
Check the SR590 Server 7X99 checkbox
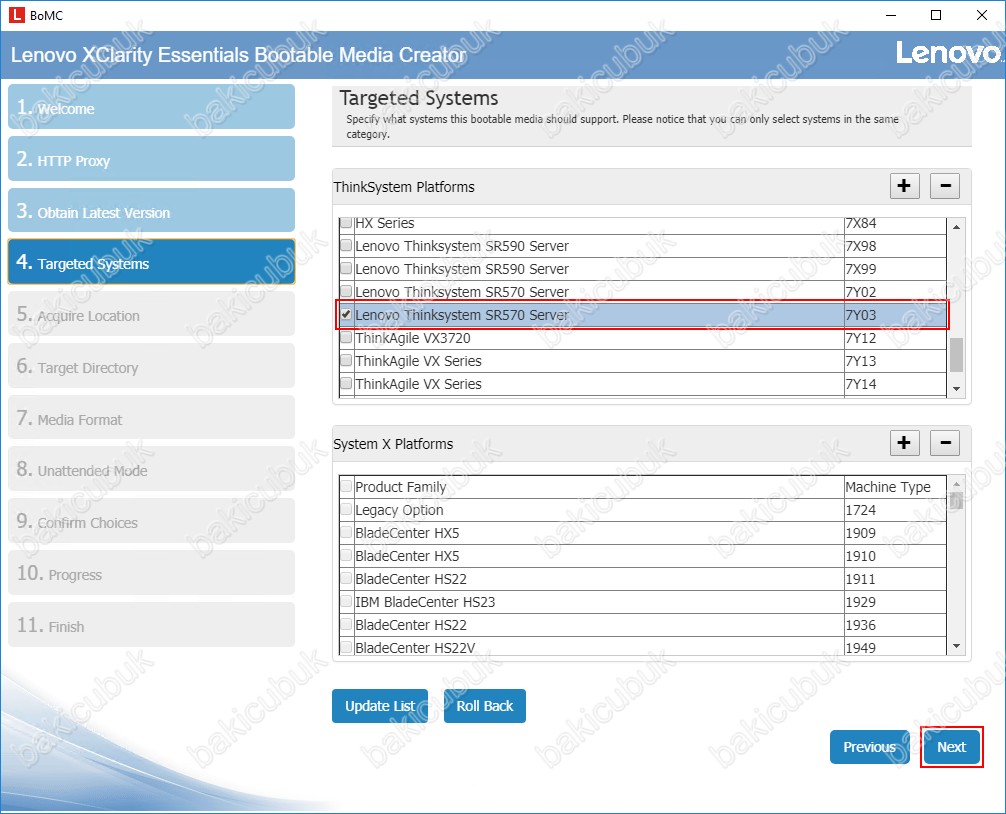[x=346, y=268]
